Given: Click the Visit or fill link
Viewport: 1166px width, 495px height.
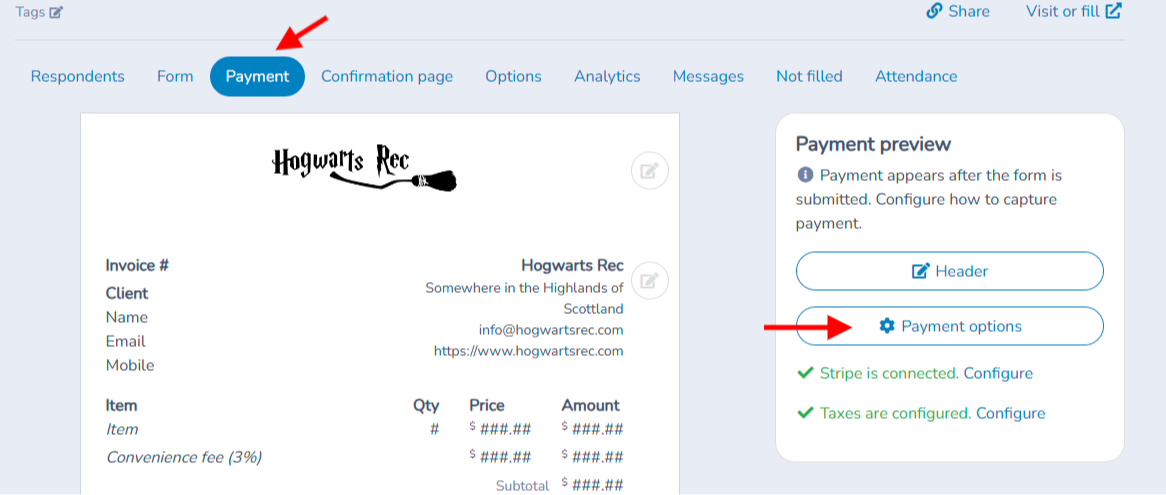Looking at the screenshot, I should pos(1063,11).
